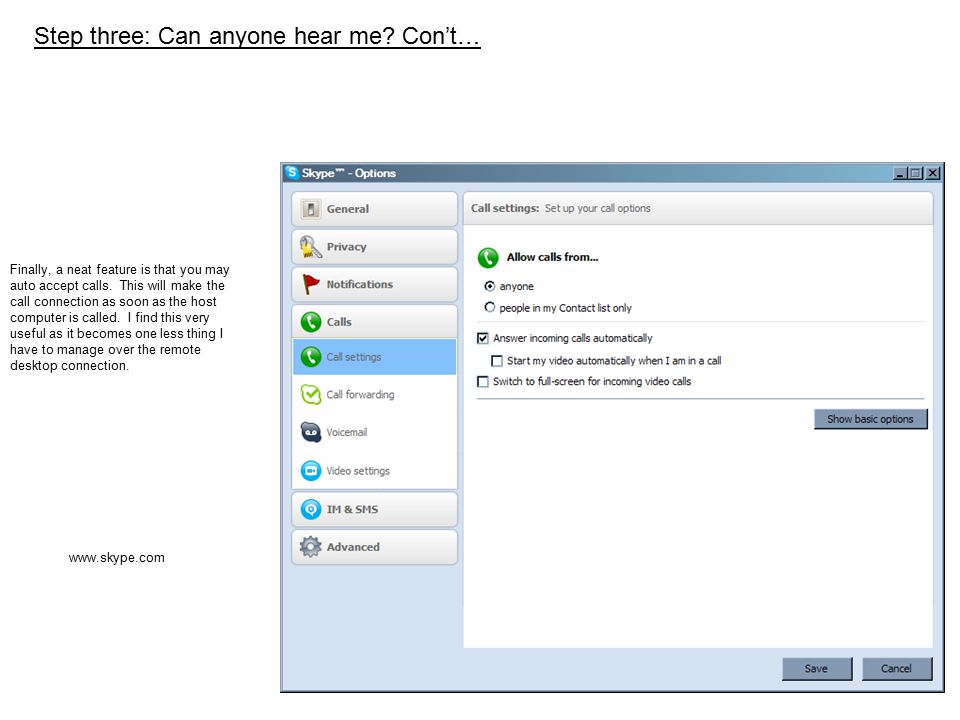Screen dimensions: 960x720
Task: Click the 'Skype - Options' title text
Action: coord(348,173)
